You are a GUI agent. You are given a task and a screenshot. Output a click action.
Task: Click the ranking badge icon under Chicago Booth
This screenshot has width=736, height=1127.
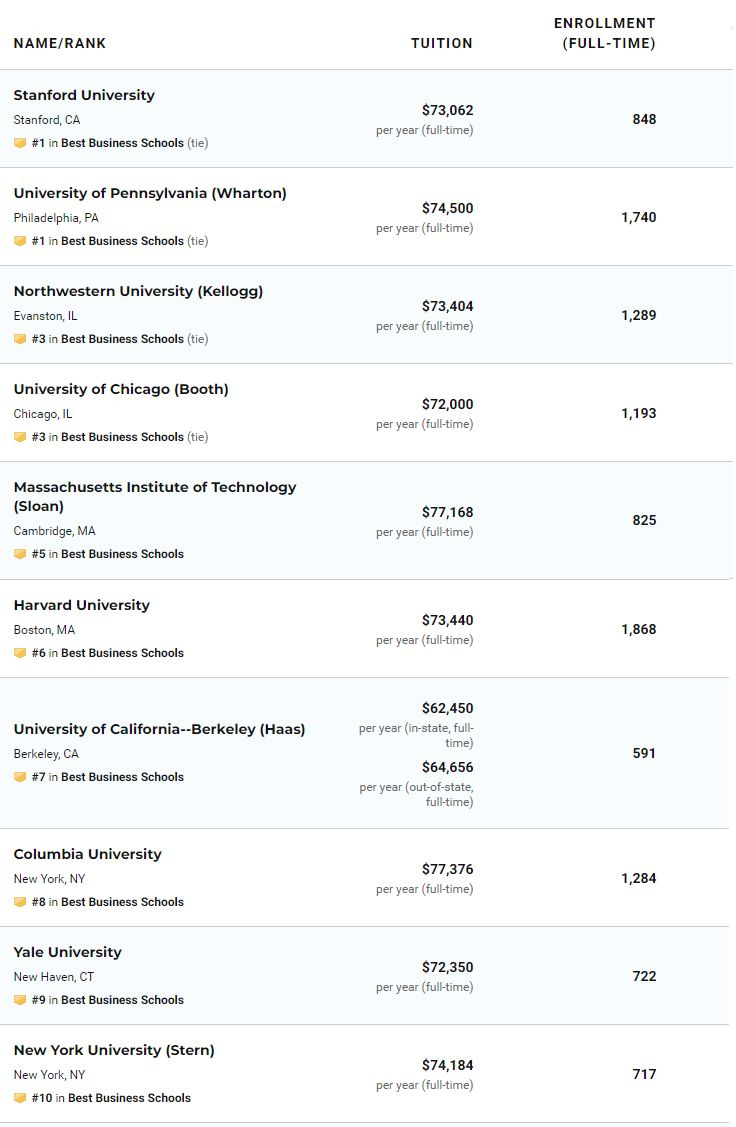20,437
